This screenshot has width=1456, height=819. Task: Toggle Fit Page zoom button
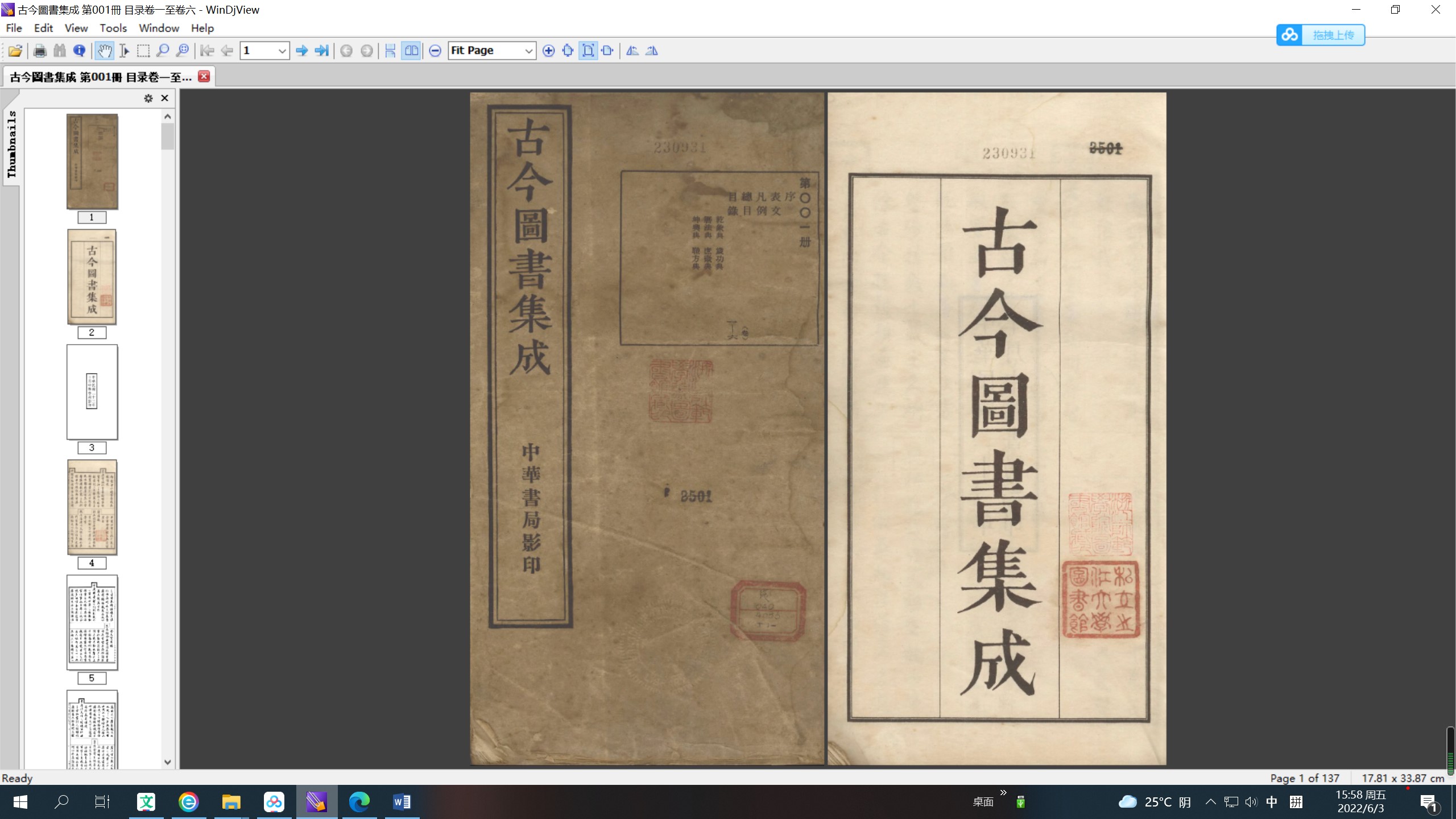click(x=588, y=51)
